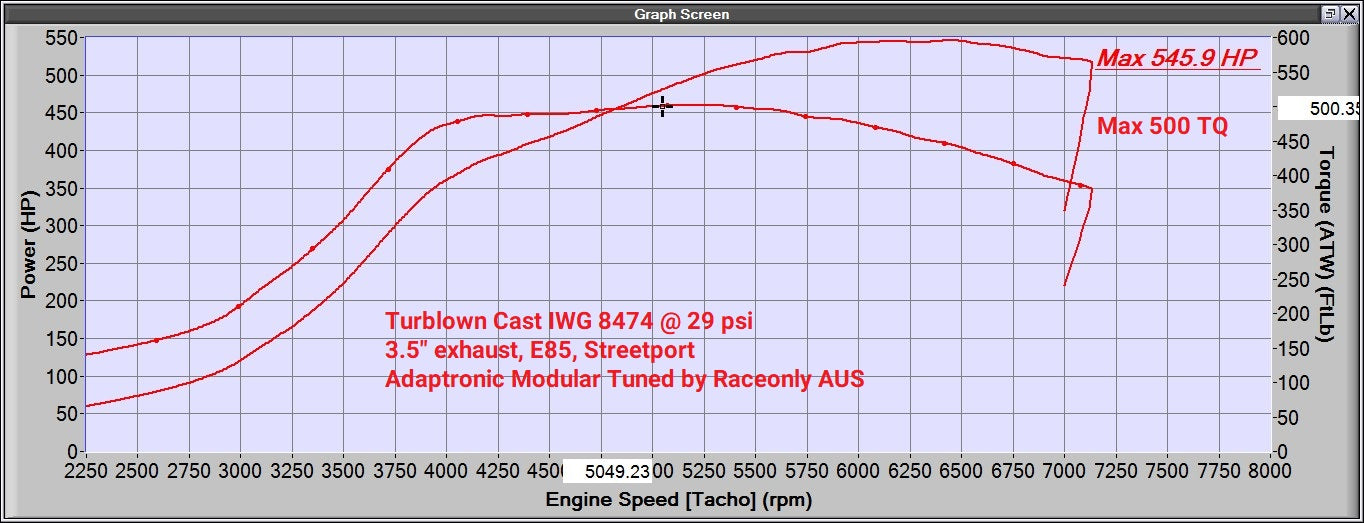The image size is (1364, 523).
Task: Click the 600 label on Torque axis
Action: click(1294, 38)
